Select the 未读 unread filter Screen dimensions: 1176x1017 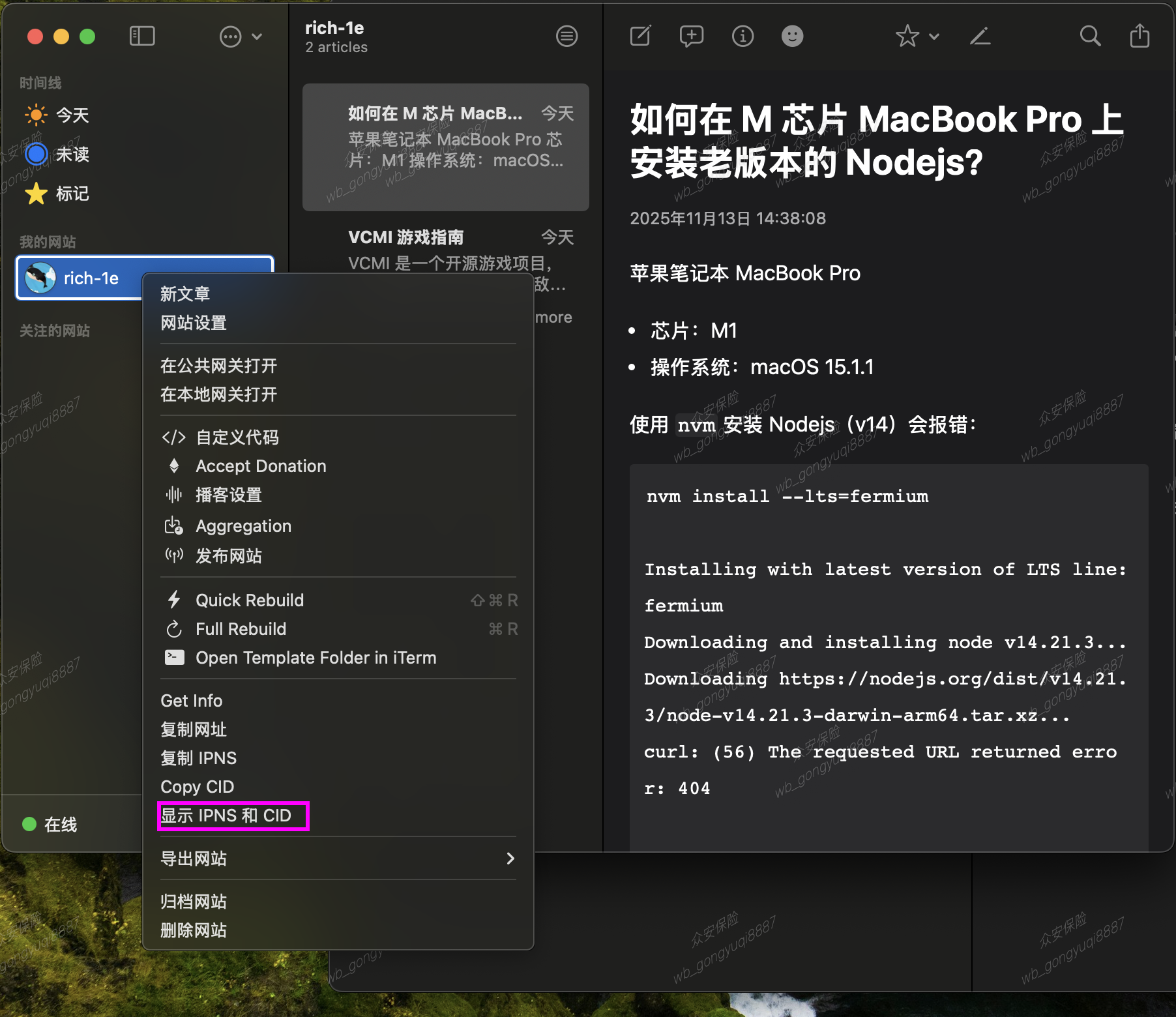click(x=72, y=155)
